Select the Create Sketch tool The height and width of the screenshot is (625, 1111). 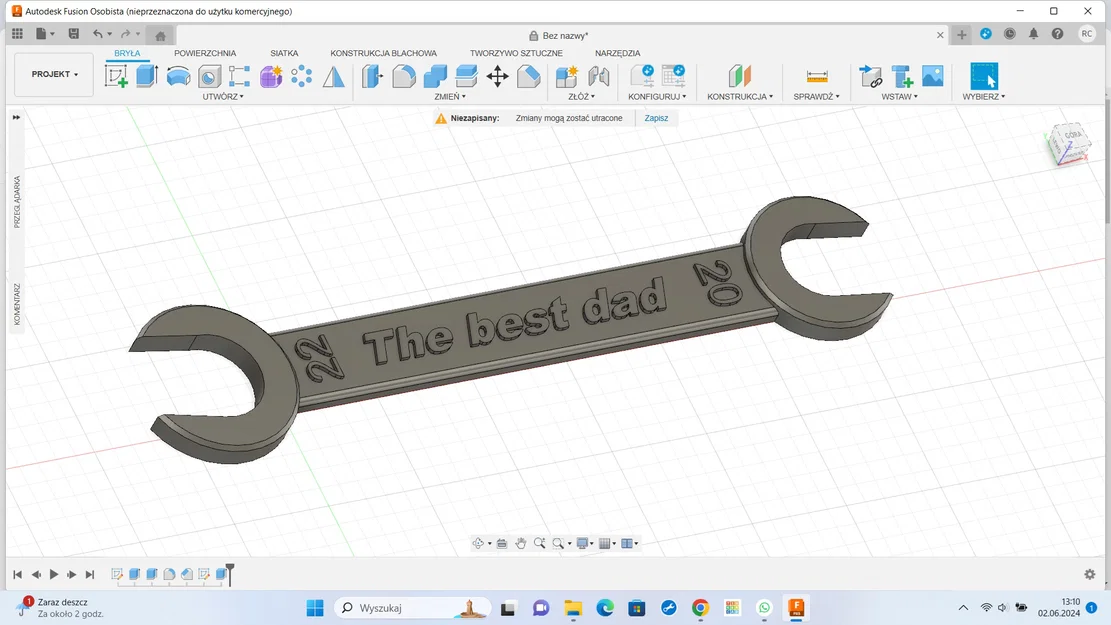116,76
